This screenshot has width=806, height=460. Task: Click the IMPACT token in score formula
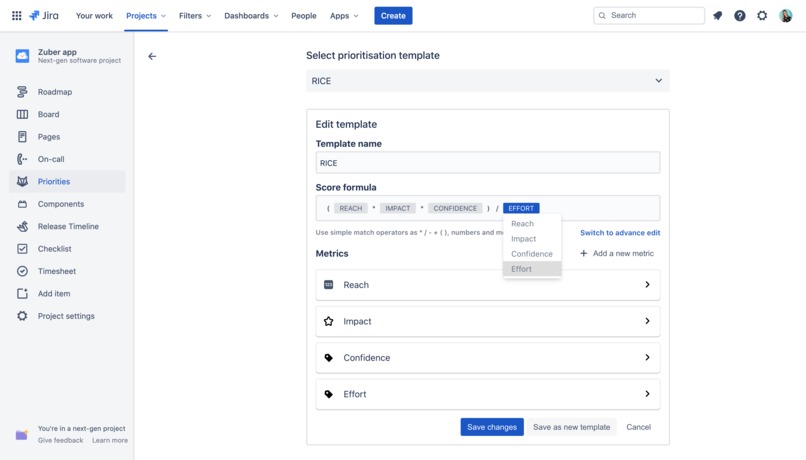click(x=398, y=208)
